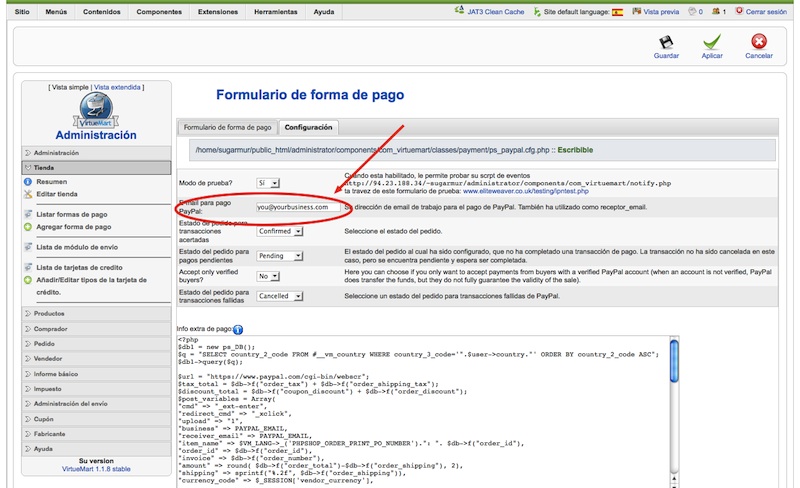Click the Lista de tarjetas de credito icon
Screen dimensions: 800x488
pyautogui.click(x=28, y=267)
